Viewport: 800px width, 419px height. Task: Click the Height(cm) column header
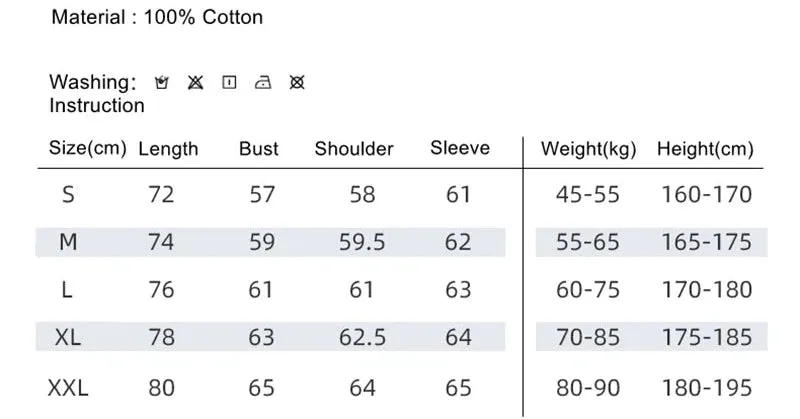point(706,149)
